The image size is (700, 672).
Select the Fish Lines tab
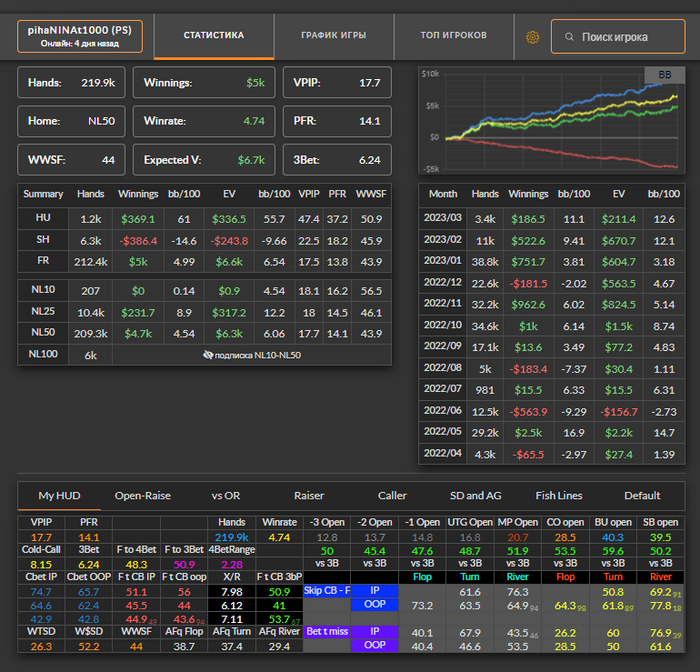pyautogui.click(x=560, y=495)
